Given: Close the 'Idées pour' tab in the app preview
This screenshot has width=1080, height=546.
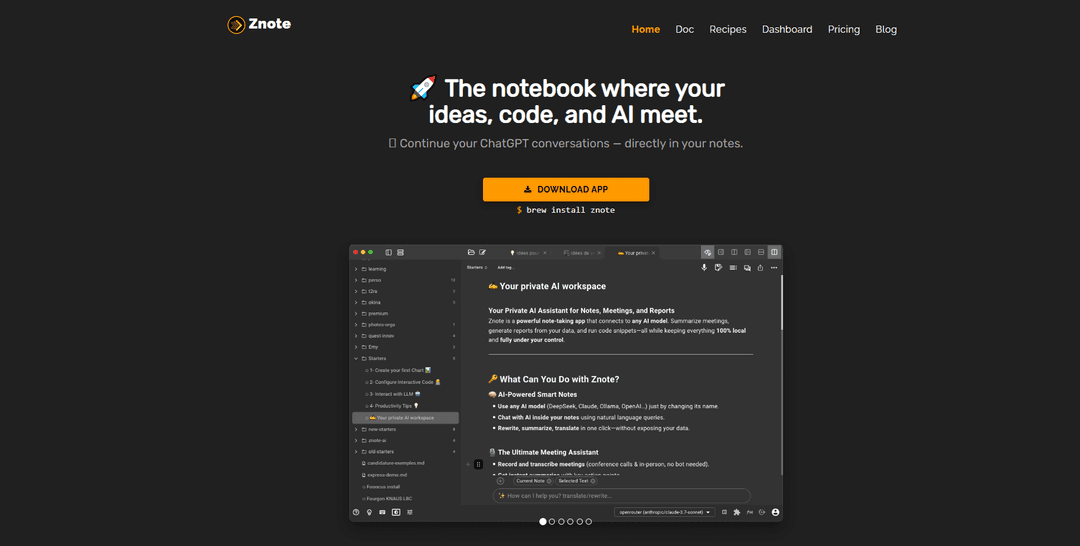Looking at the screenshot, I should point(545,253).
